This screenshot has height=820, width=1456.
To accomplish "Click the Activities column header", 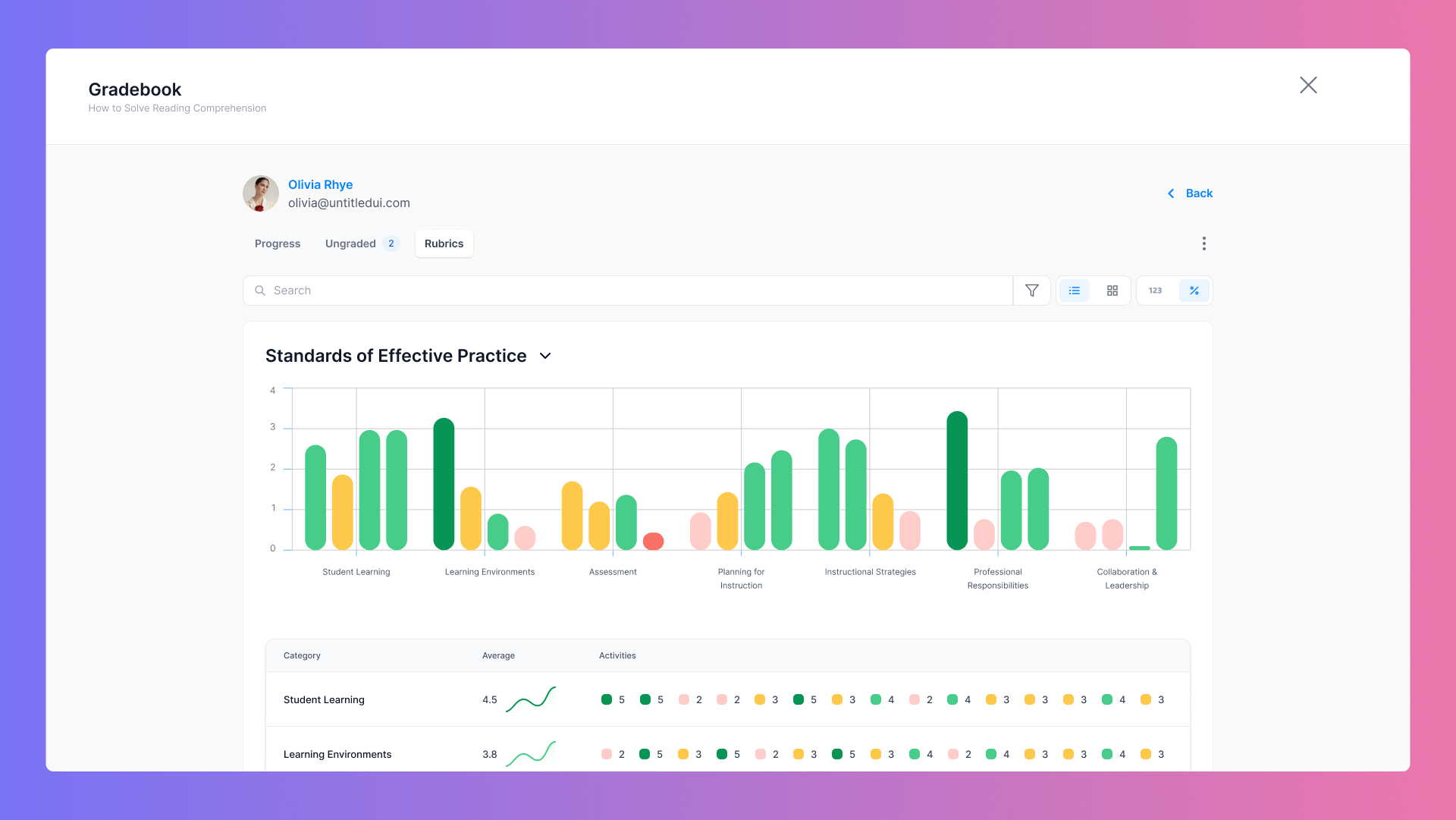I will click(617, 655).
